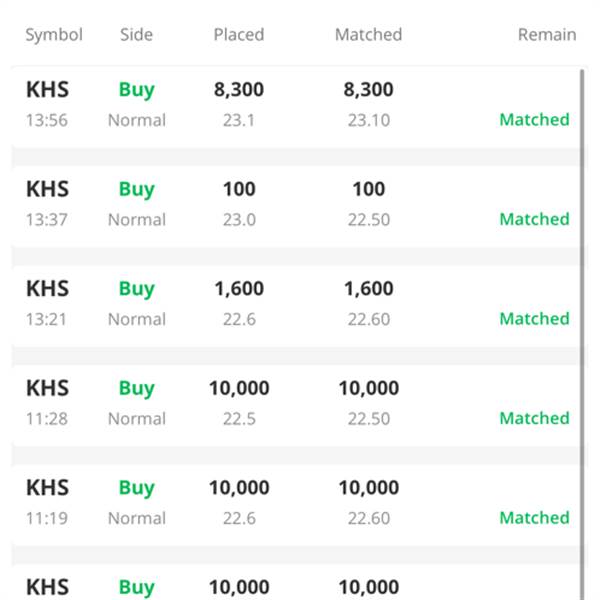Open the KHS order placed at 11:28

(295, 405)
